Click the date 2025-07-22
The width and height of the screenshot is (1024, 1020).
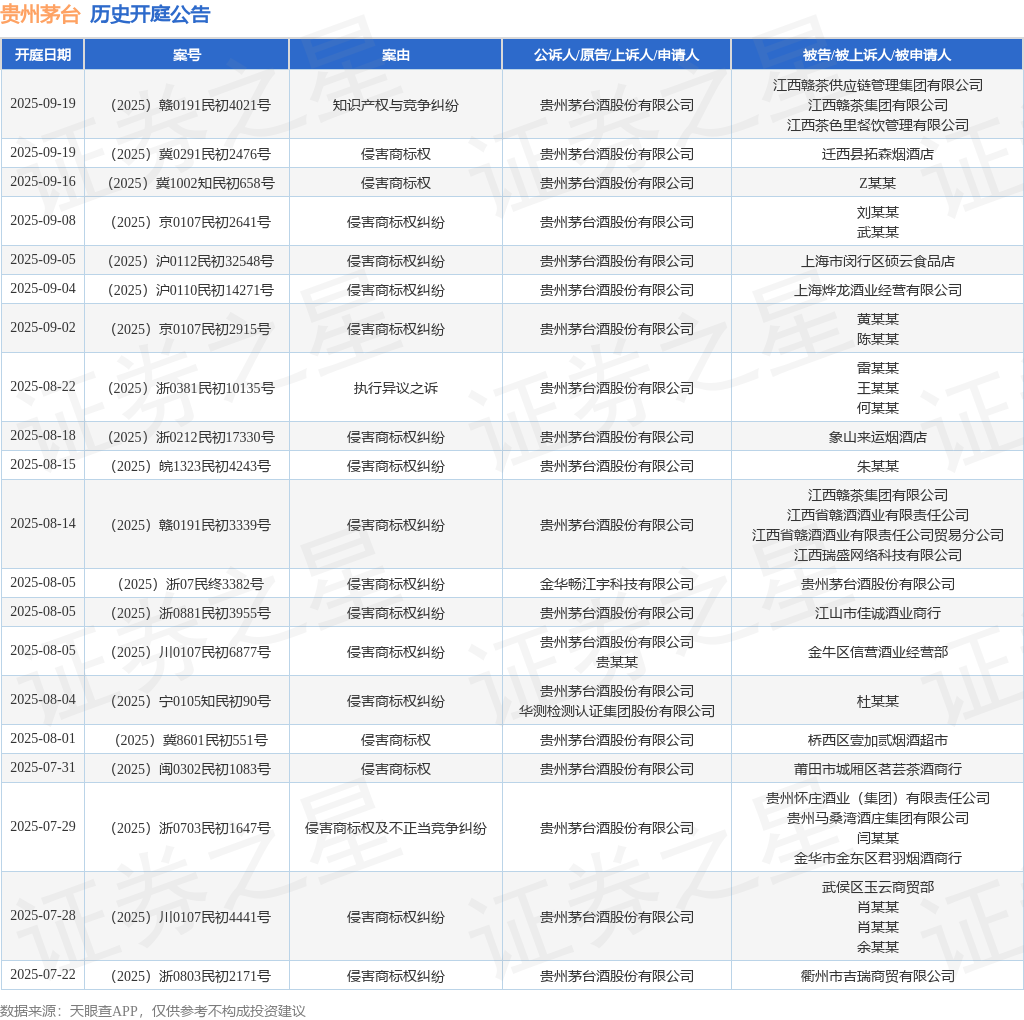[43, 974]
